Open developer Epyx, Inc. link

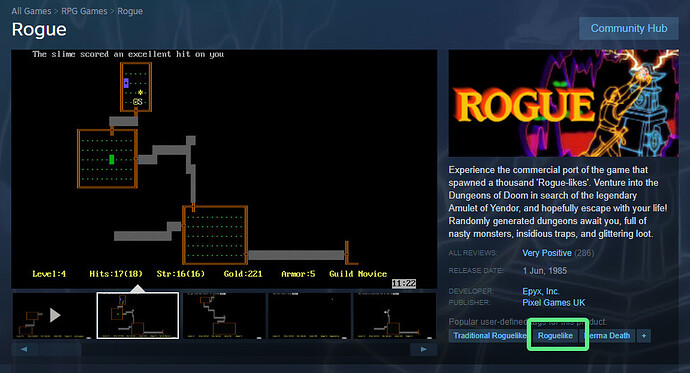540,291
